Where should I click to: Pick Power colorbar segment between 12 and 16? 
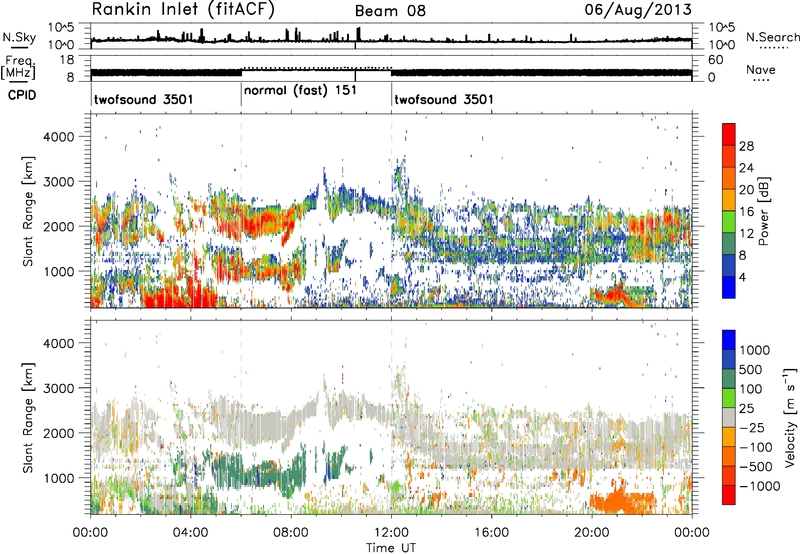tap(729, 222)
